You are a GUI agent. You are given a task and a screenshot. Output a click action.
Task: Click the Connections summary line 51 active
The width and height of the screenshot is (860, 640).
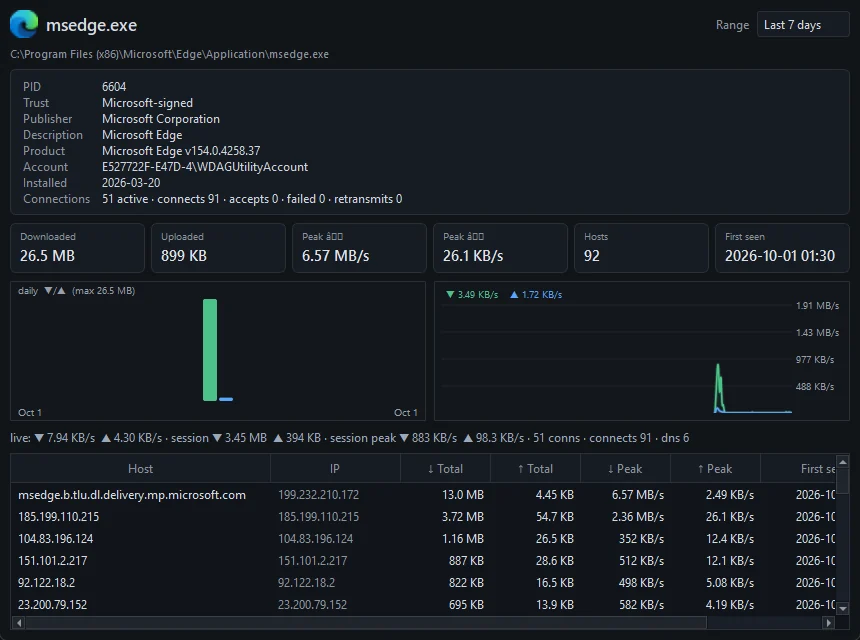point(252,199)
